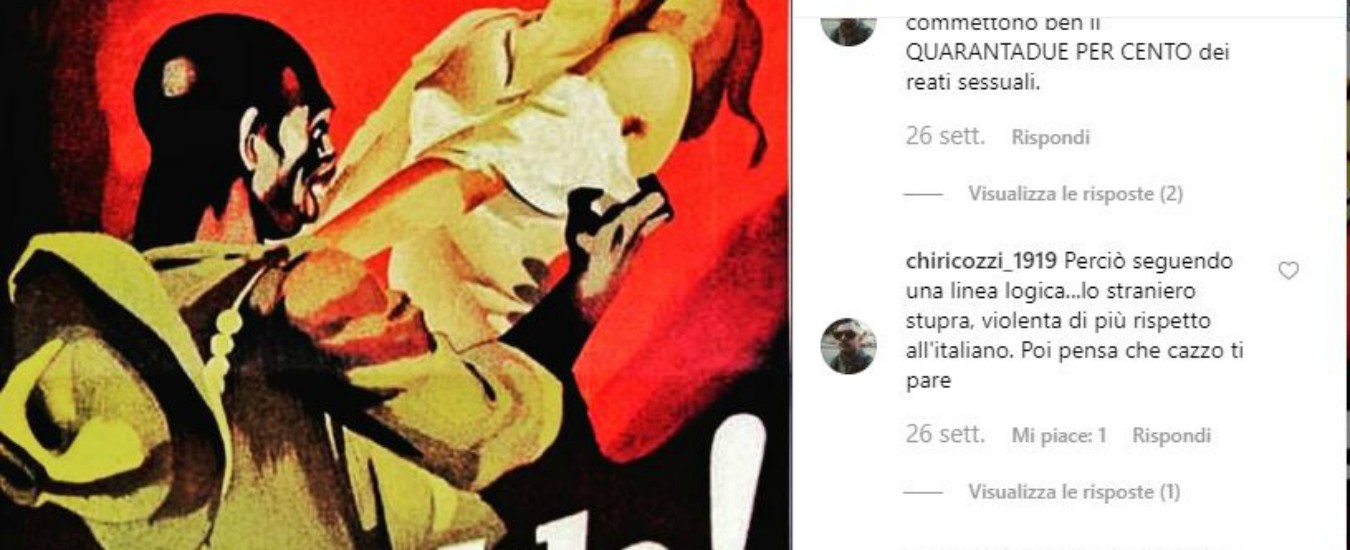Open the 26 sett. timestamp beside Mi piace: 1
1350x550 pixels.
(x=945, y=435)
